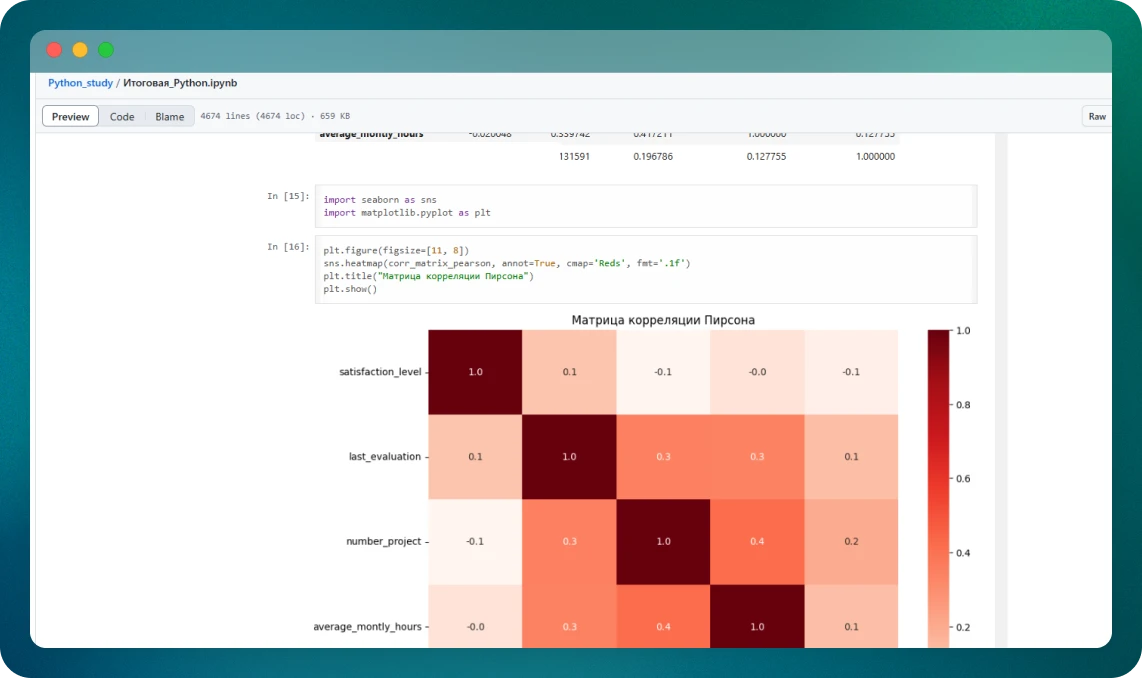Click the 0.4 cell in the number_project row
Image resolution: width=1142 pixels, height=678 pixels.
click(757, 541)
